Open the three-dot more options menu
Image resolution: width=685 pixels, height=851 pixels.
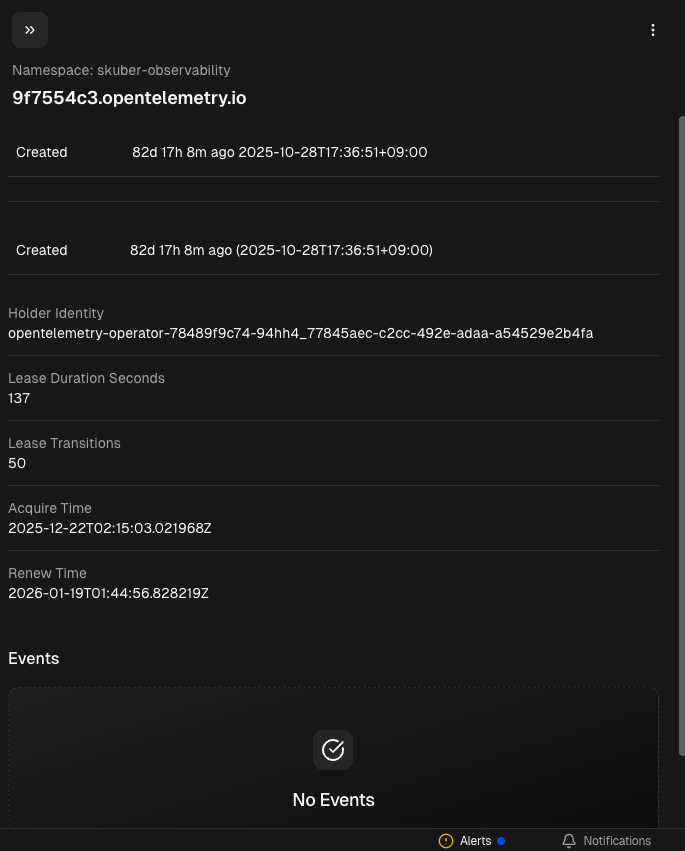click(653, 30)
